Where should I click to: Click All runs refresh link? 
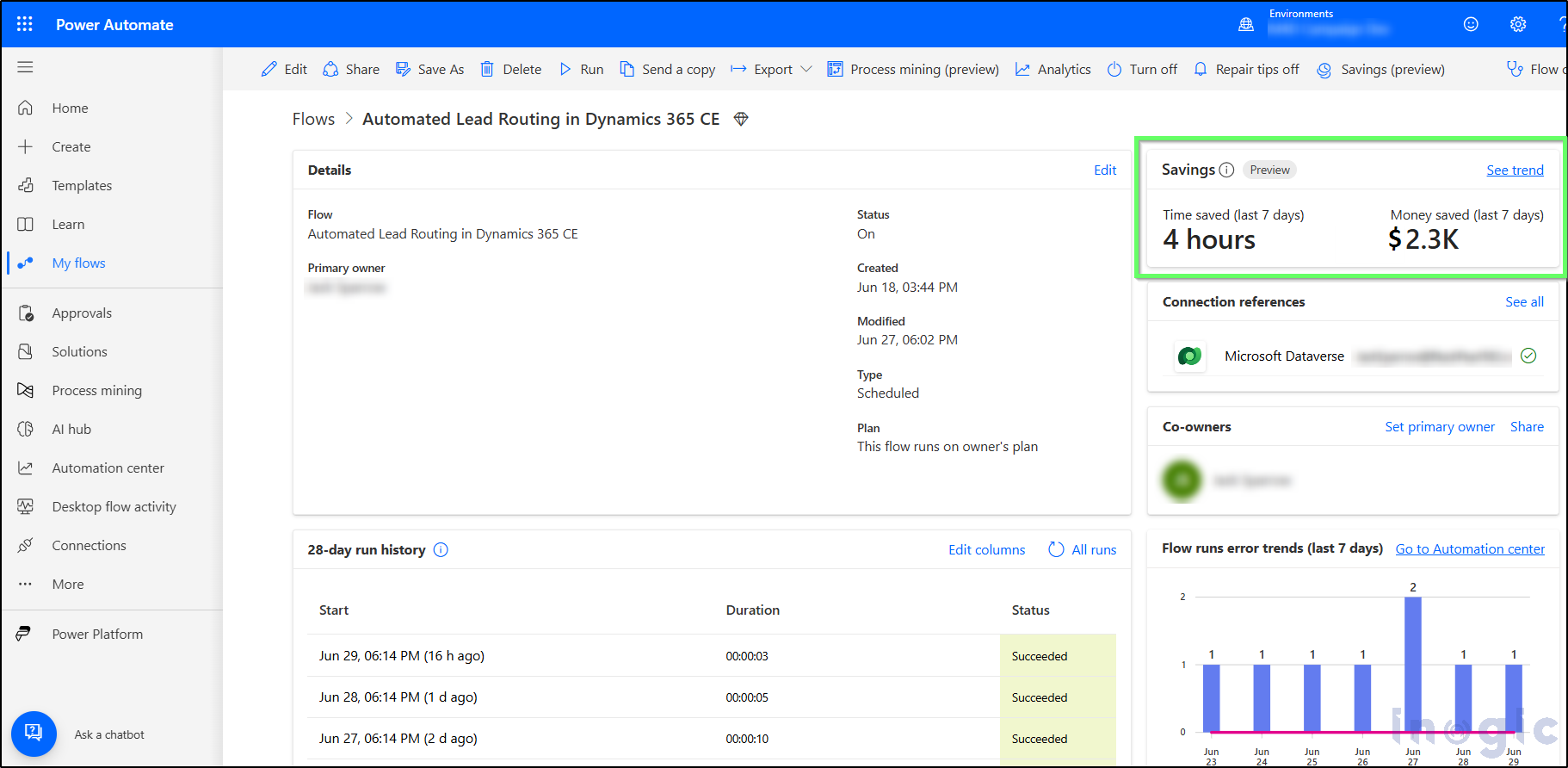pyautogui.click(x=1082, y=549)
